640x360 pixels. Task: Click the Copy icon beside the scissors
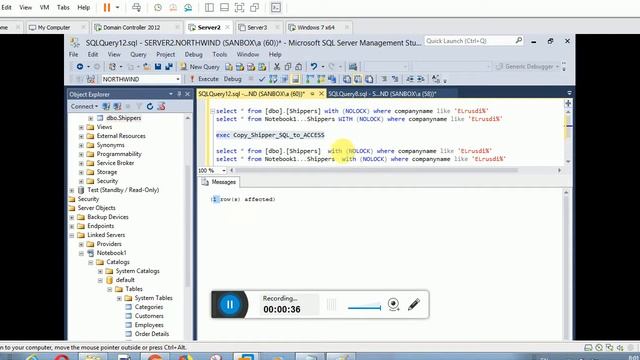(x=288, y=67)
